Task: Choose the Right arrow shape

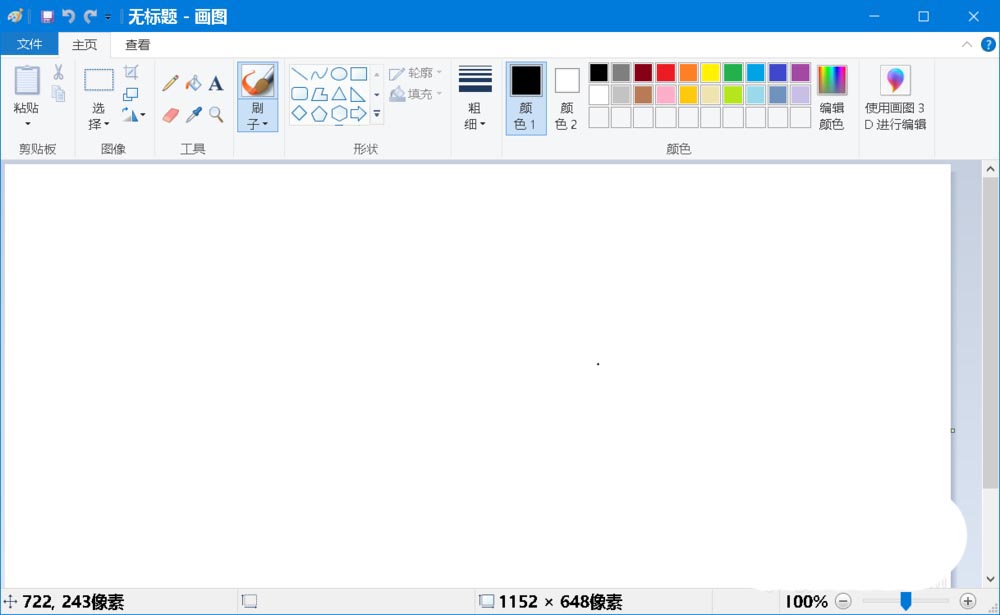Action: pos(358,114)
